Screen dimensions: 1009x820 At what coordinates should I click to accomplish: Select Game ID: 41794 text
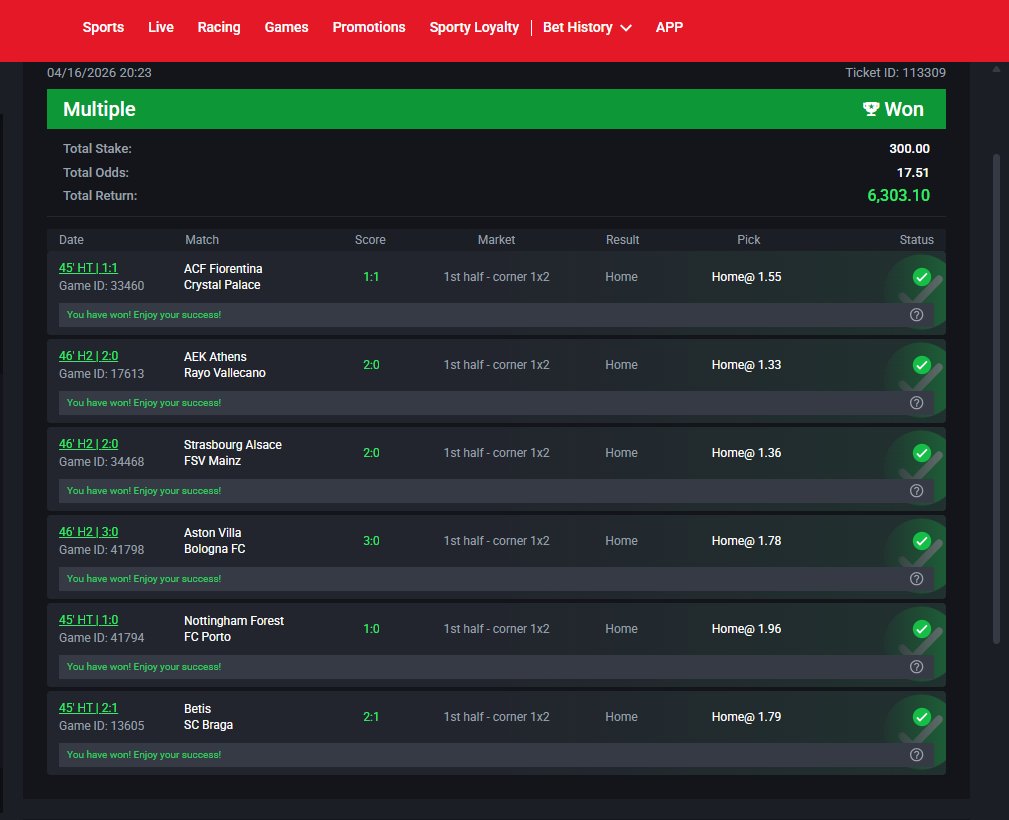pyautogui.click(x=102, y=638)
